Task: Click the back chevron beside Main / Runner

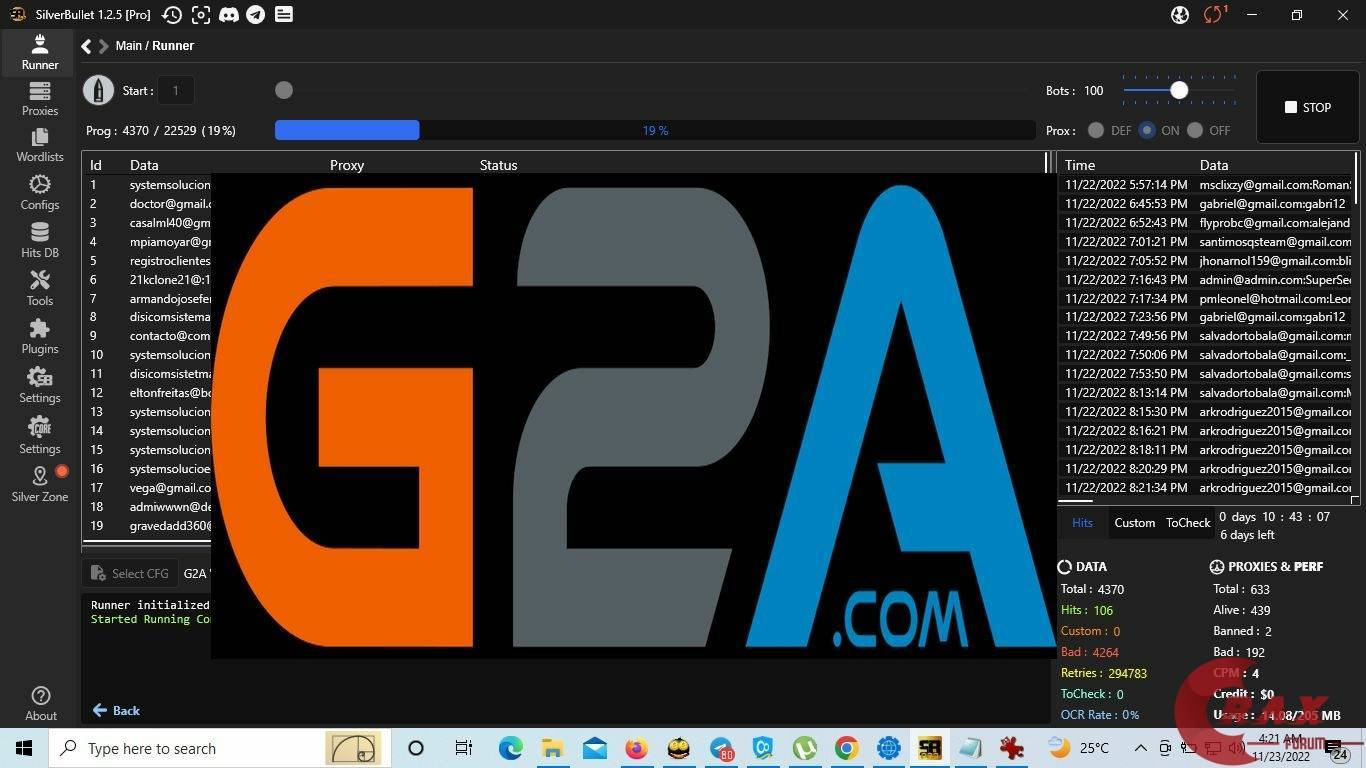Action: (x=85, y=45)
